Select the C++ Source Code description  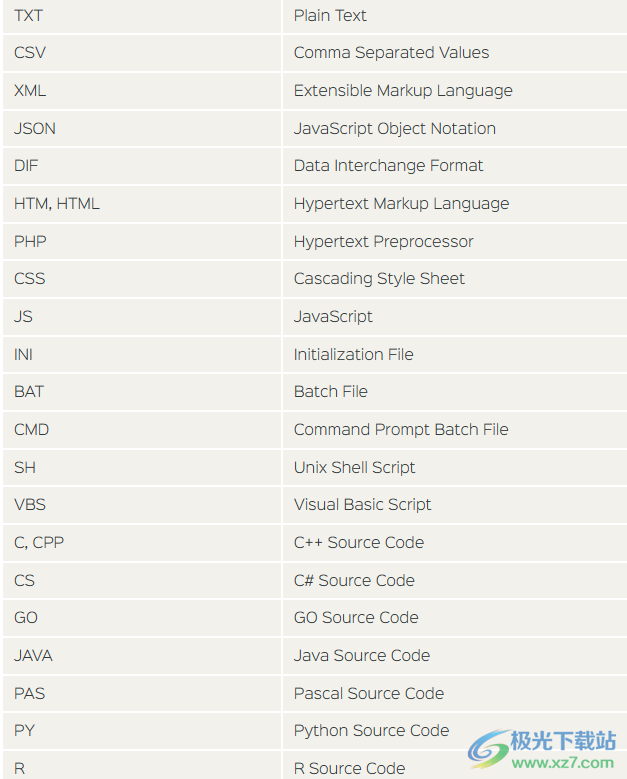pos(359,543)
